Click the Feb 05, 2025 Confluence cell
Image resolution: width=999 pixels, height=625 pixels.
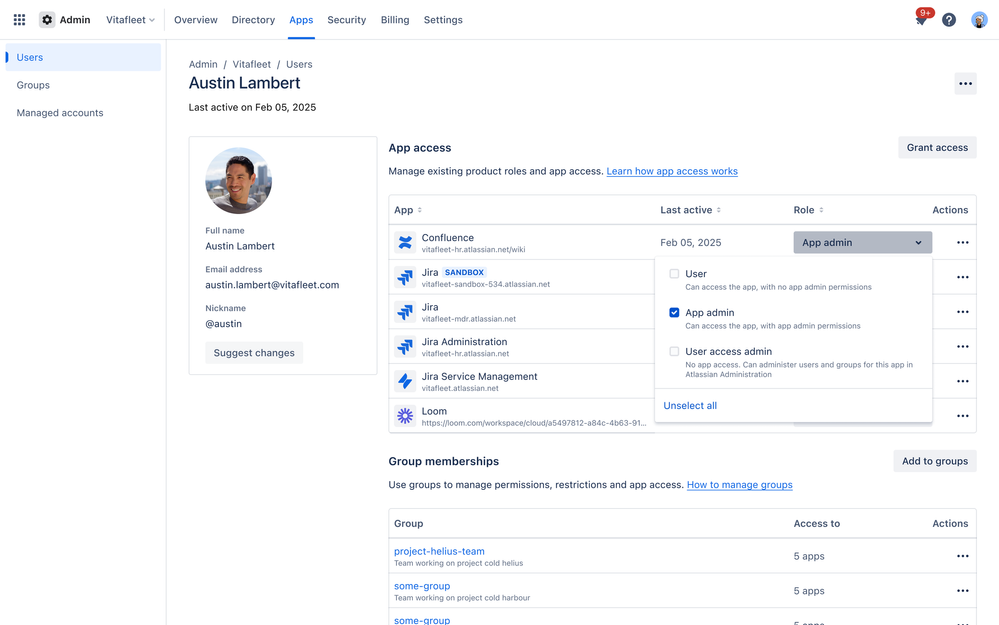coord(691,242)
